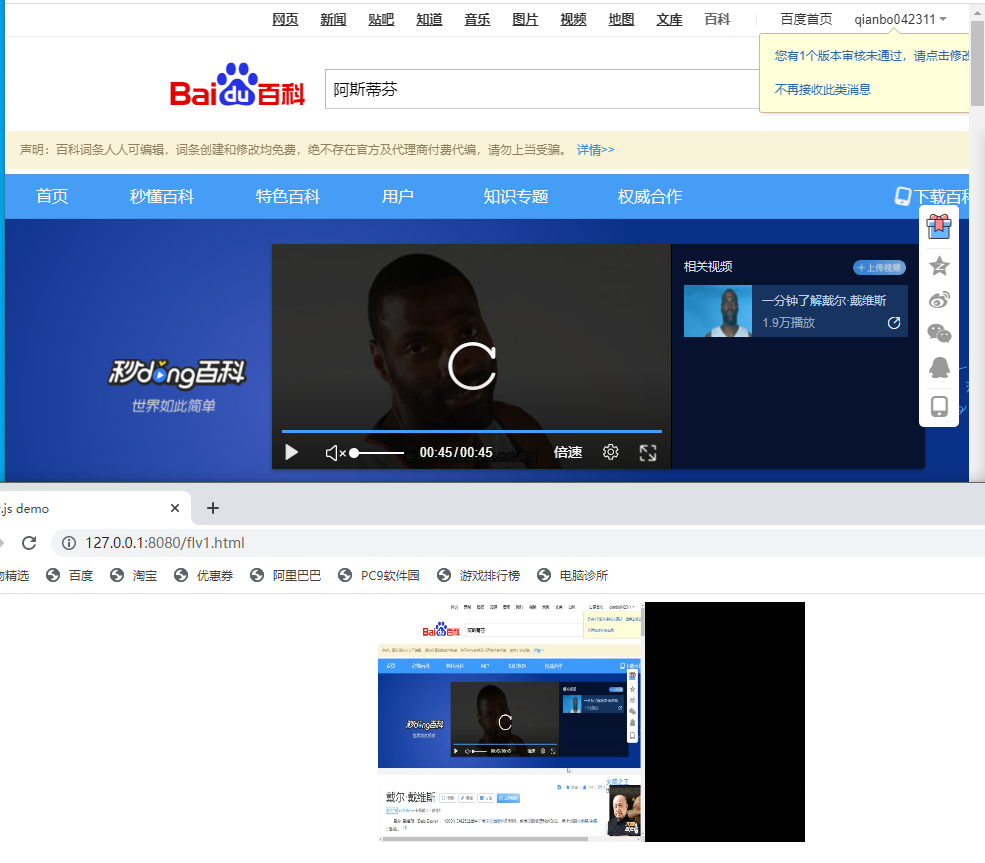Share to Weibo sidebar icon
Viewport: 985px width, 863px height.
(x=939, y=300)
